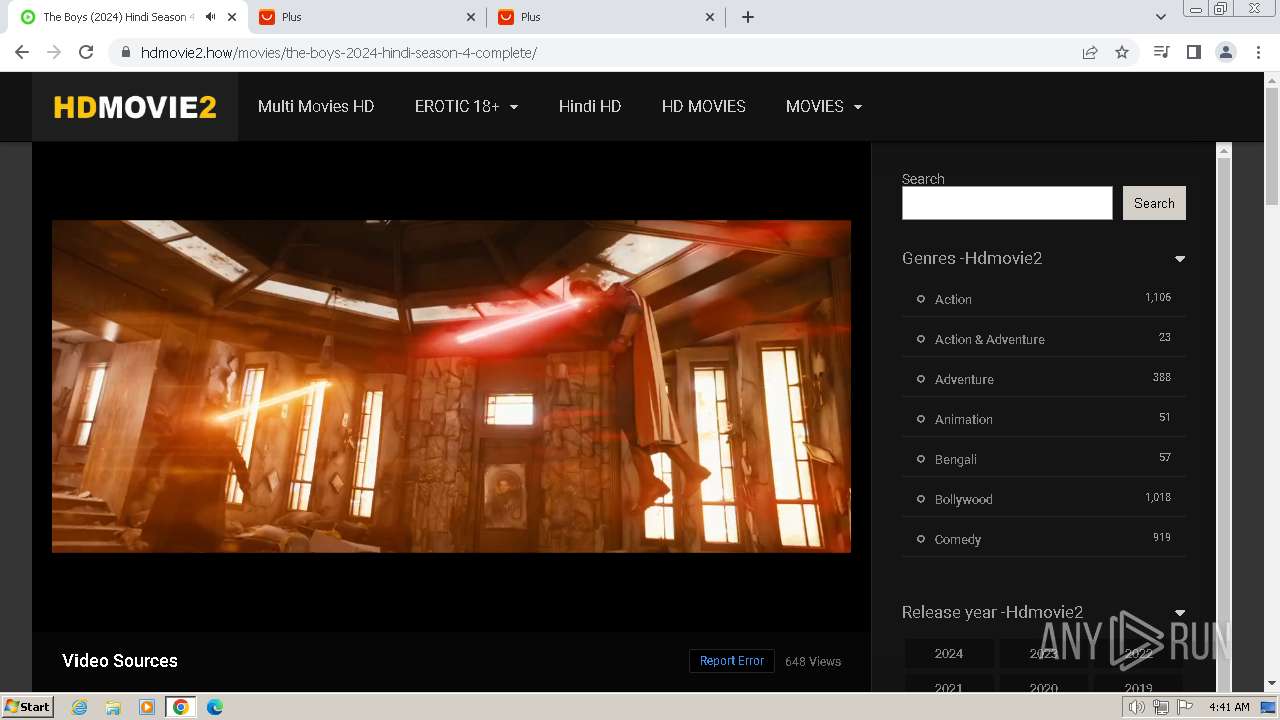Open Chrome three-dot menu
The image size is (1280, 720).
click(x=1258, y=52)
